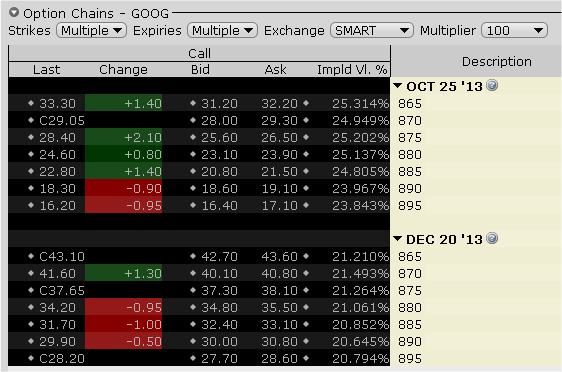Sort by the Change column header

click(x=123, y=70)
